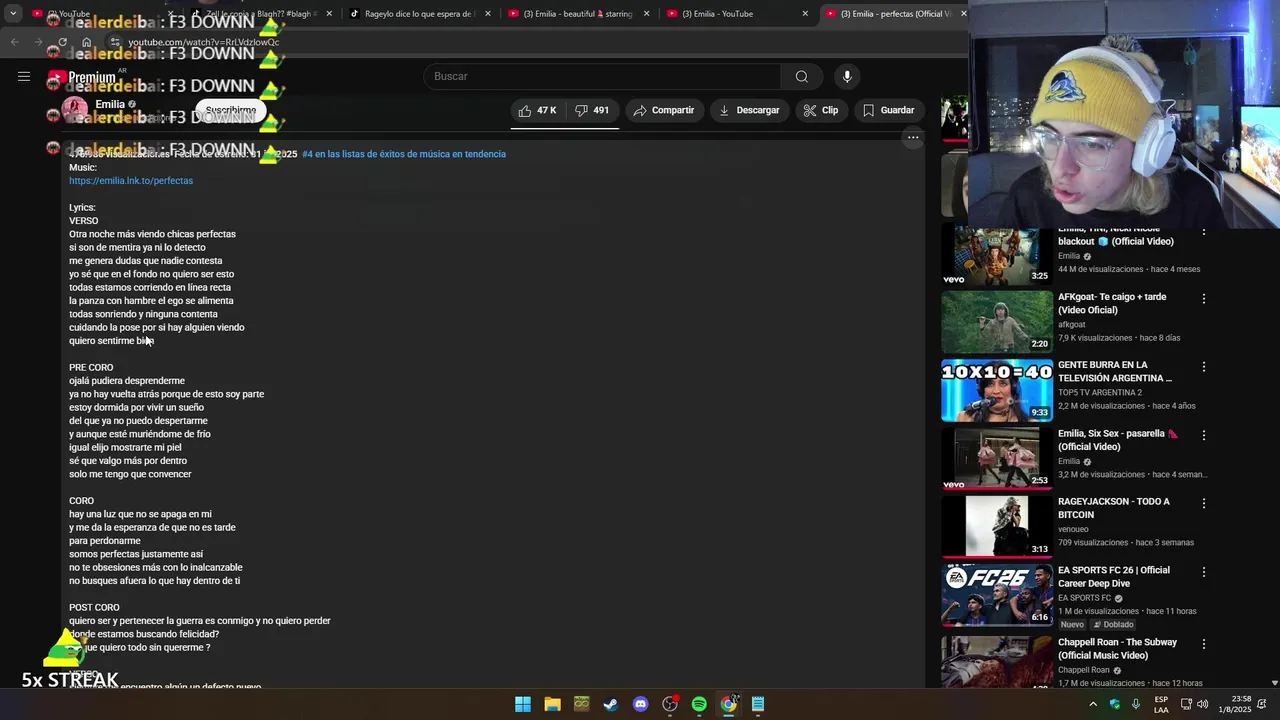
Task: Open options menu for EA SPORTS FC 26 video
Action: pos(1204,572)
